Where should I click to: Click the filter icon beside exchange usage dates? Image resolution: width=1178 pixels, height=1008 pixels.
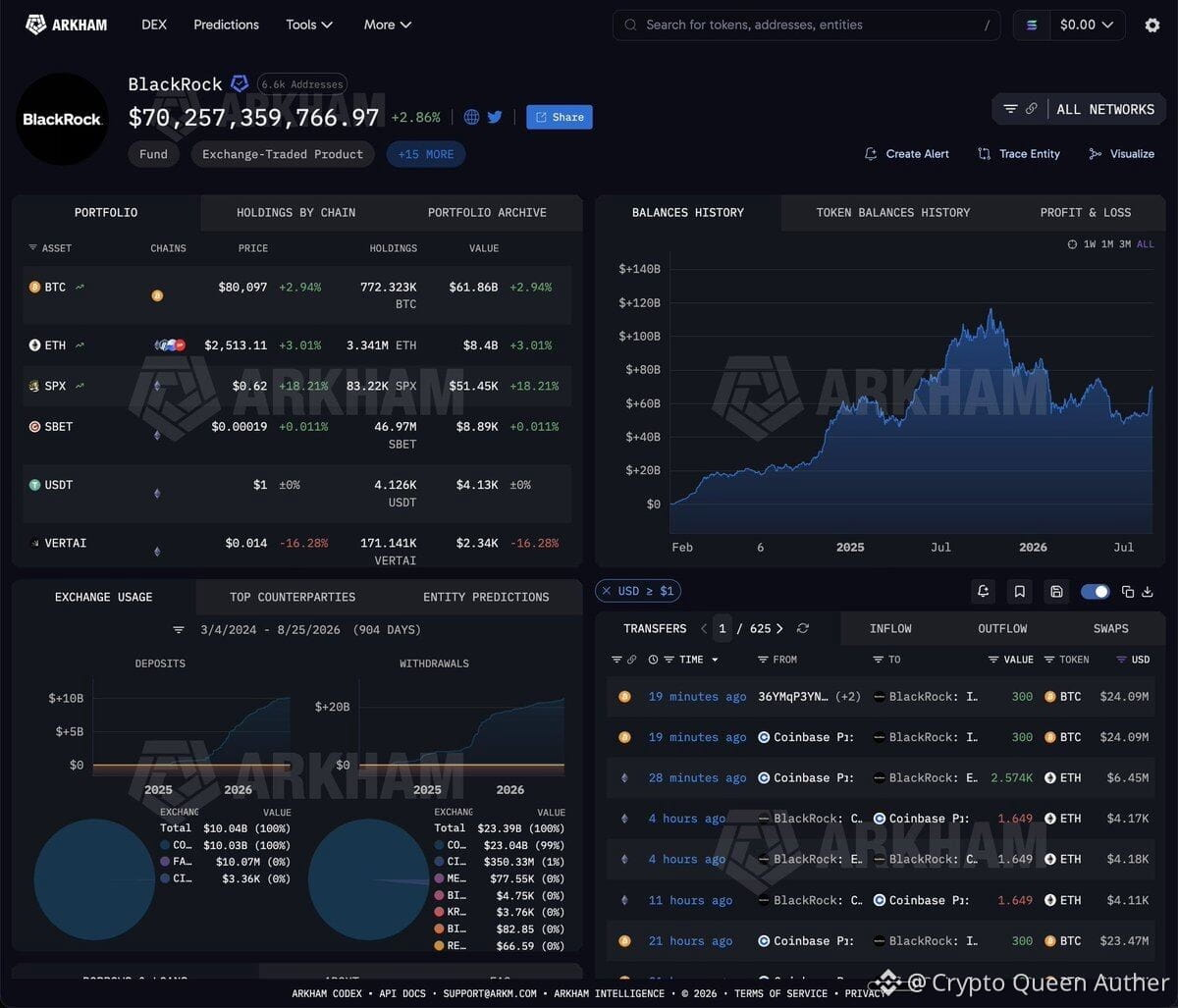179,629
